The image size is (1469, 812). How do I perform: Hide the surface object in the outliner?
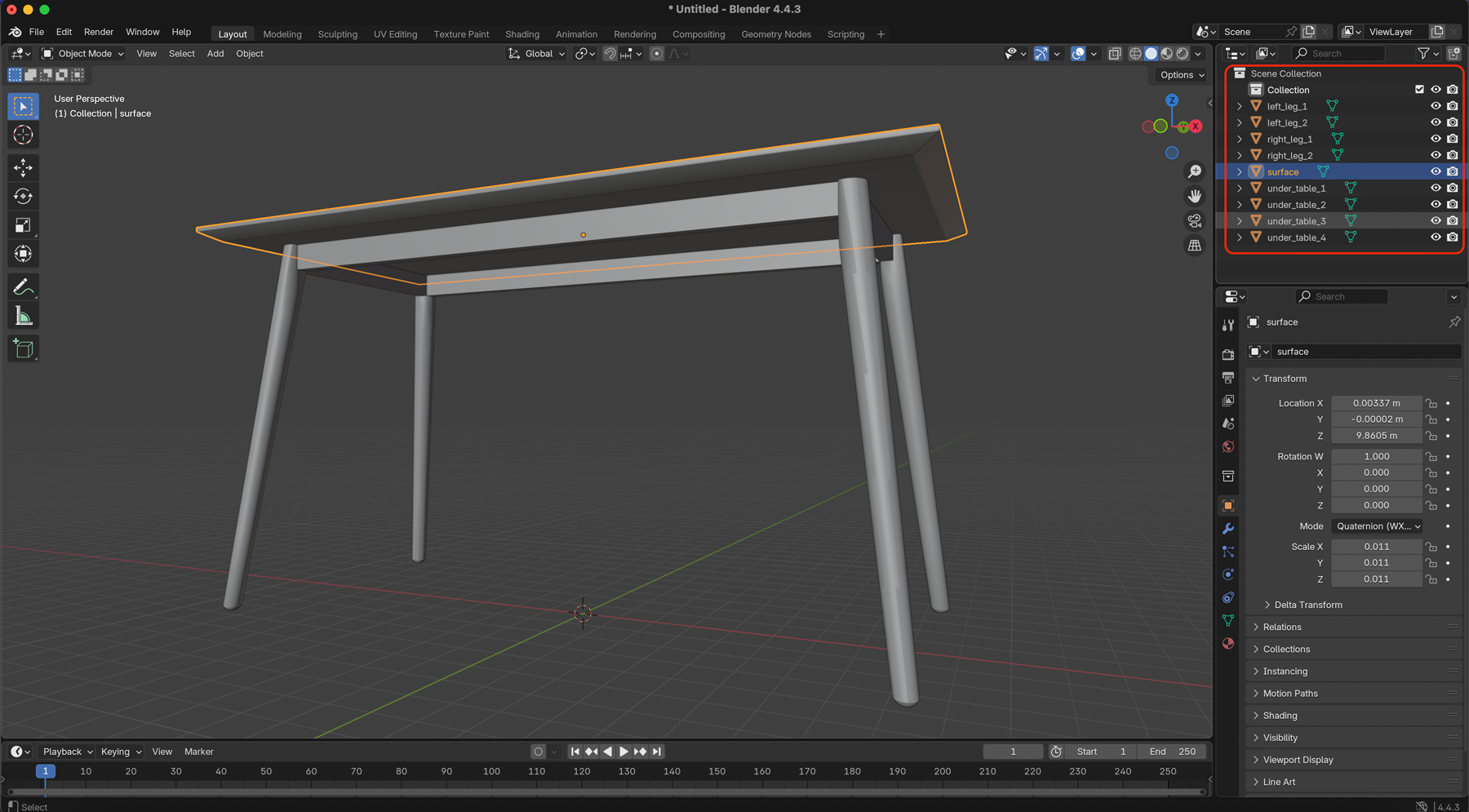[1435, 171]
